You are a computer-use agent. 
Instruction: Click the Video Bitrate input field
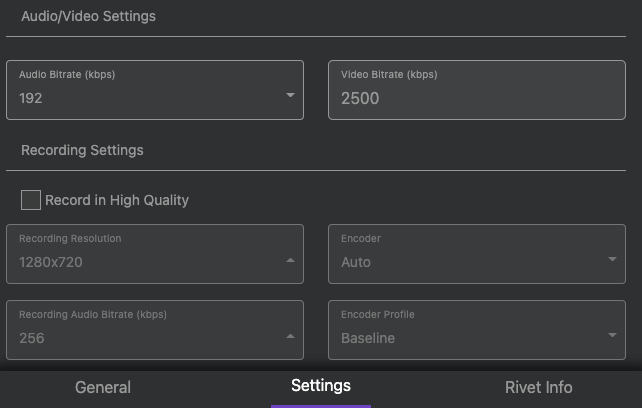(477, 90)
